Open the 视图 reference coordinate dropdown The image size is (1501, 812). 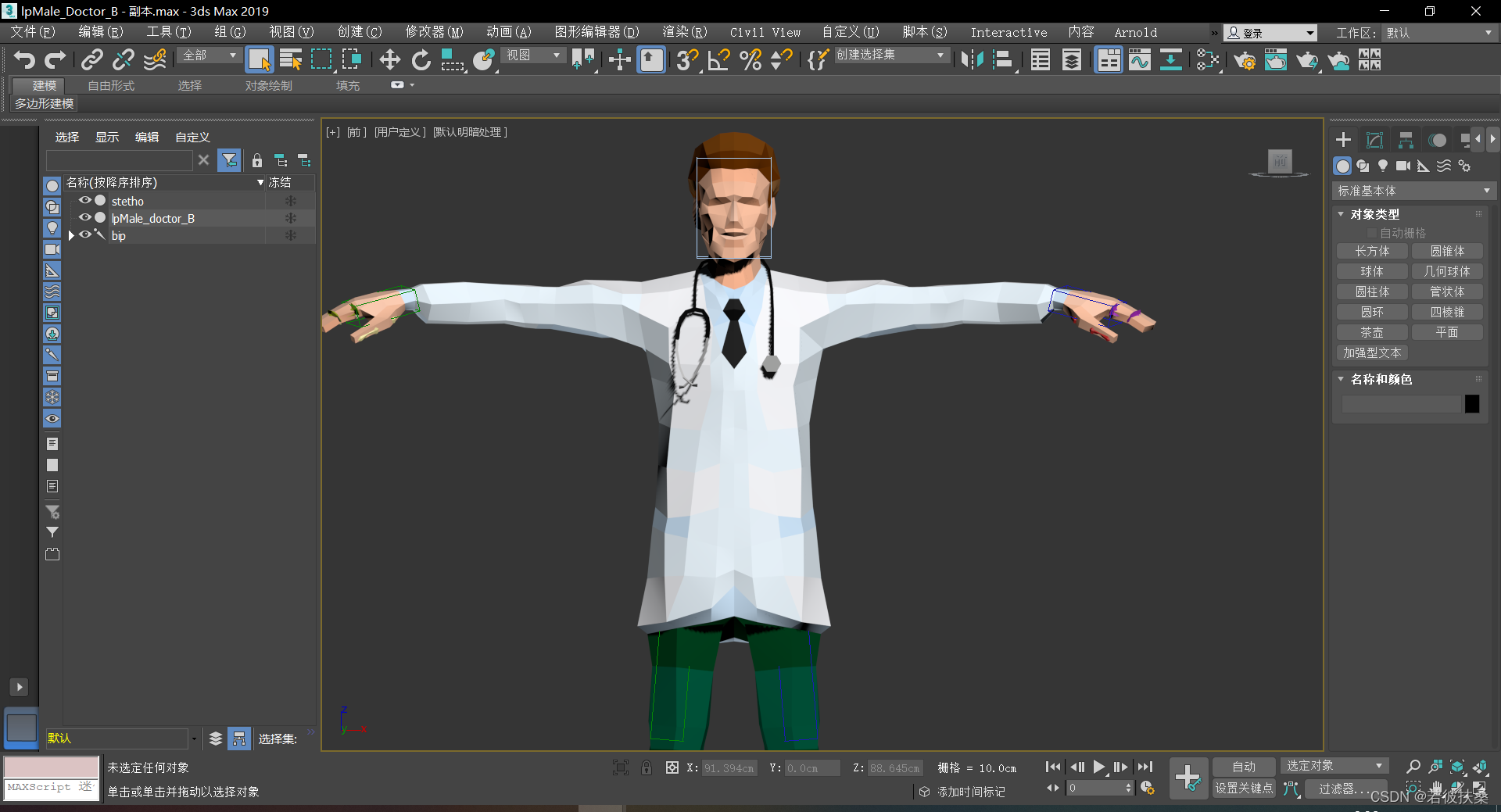coord(533,55)
